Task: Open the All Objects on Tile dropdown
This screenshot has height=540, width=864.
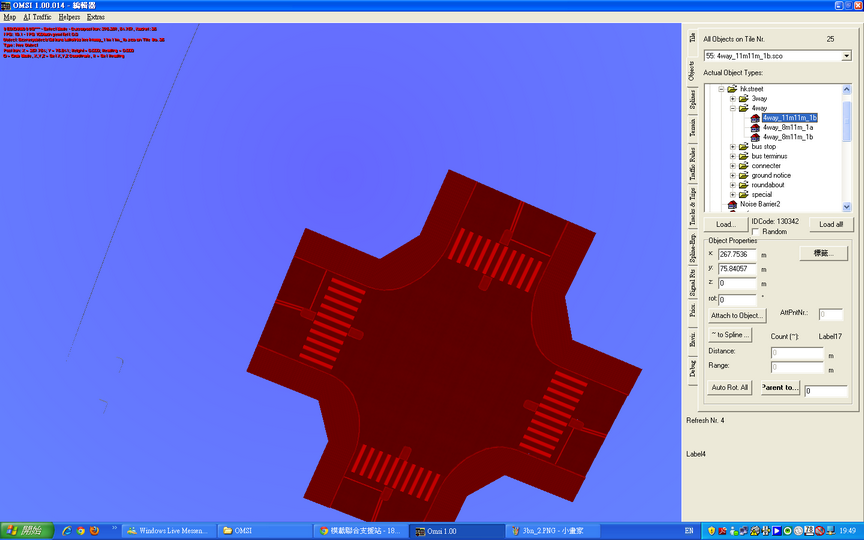Action: [846, 56]
